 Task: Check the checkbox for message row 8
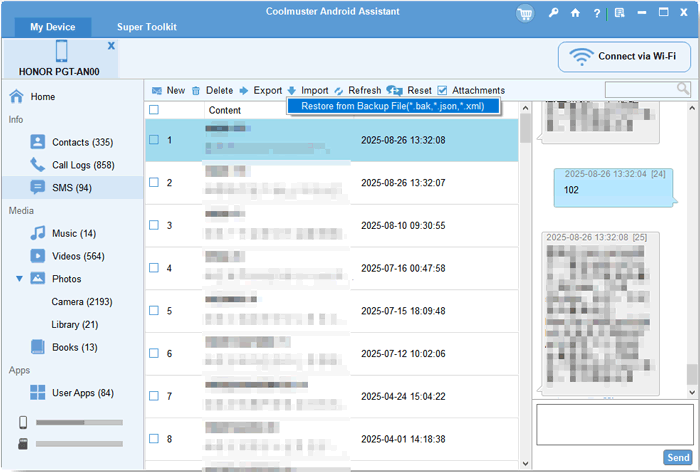(x=154, y=439)
